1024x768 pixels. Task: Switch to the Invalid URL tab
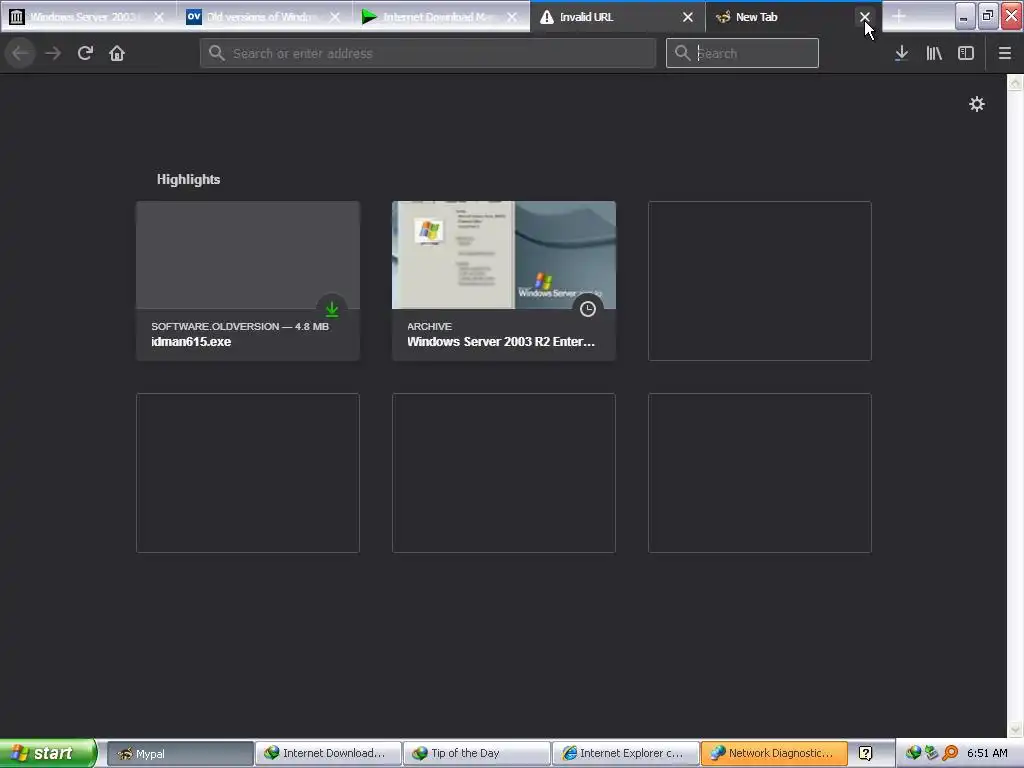(x=617, y=17)
